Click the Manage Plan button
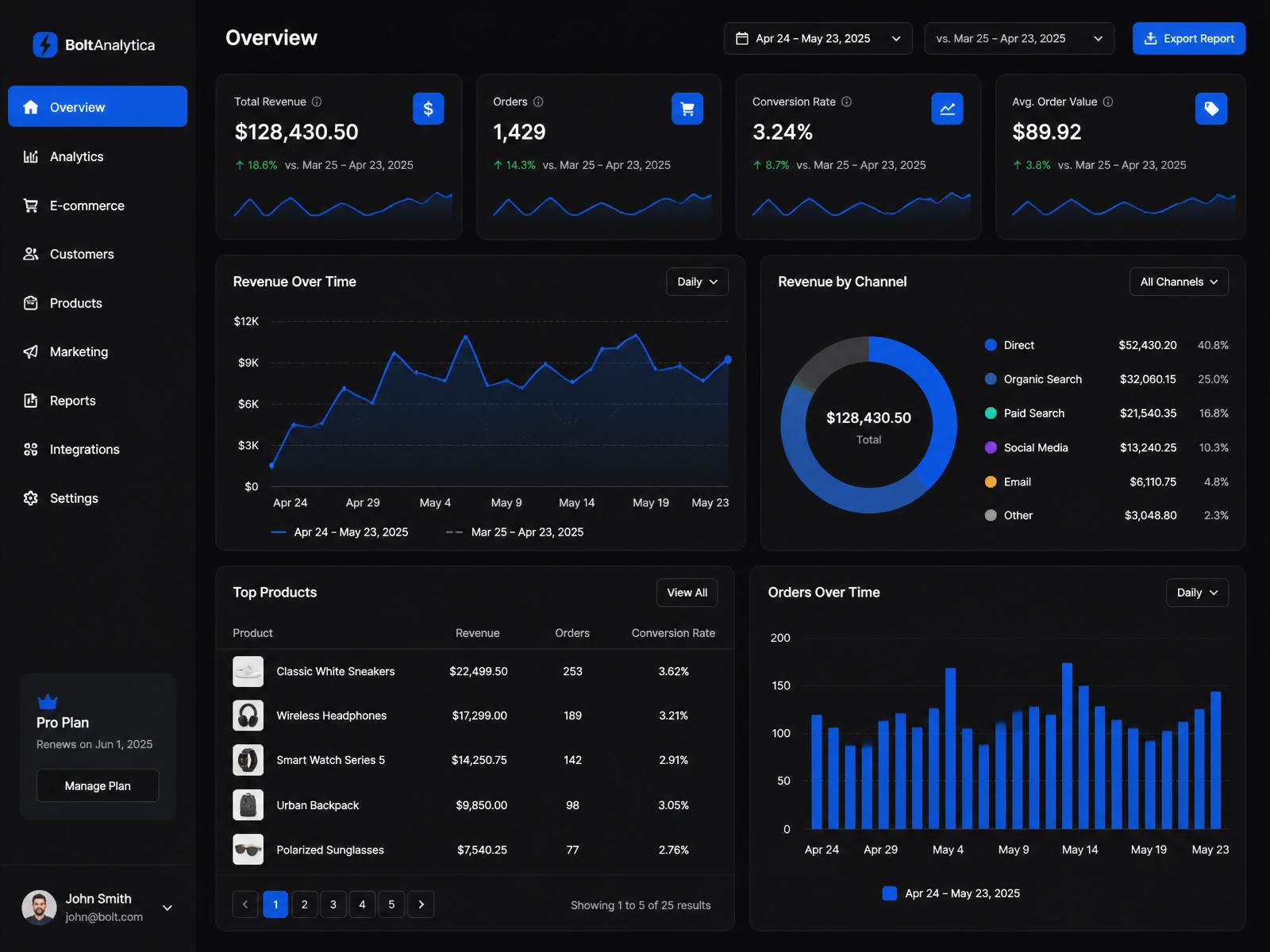This screenshot has width=1270, height=952. click(x=98, y=785)
